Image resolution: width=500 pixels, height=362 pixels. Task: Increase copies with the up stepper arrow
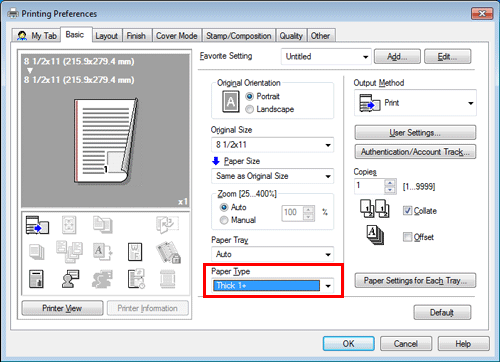pyautogui.click(x=390, y=183)
